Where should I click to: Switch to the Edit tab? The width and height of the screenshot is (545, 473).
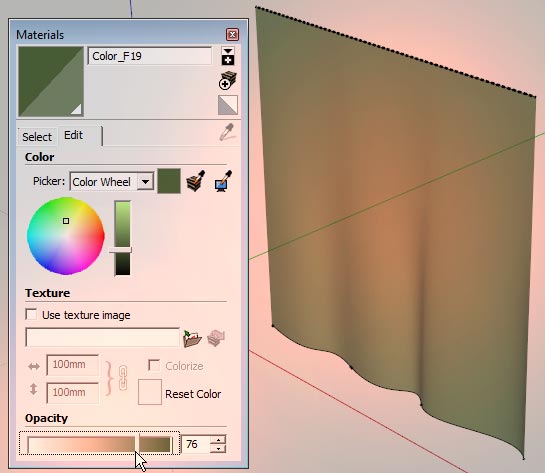tap(74, 135)
